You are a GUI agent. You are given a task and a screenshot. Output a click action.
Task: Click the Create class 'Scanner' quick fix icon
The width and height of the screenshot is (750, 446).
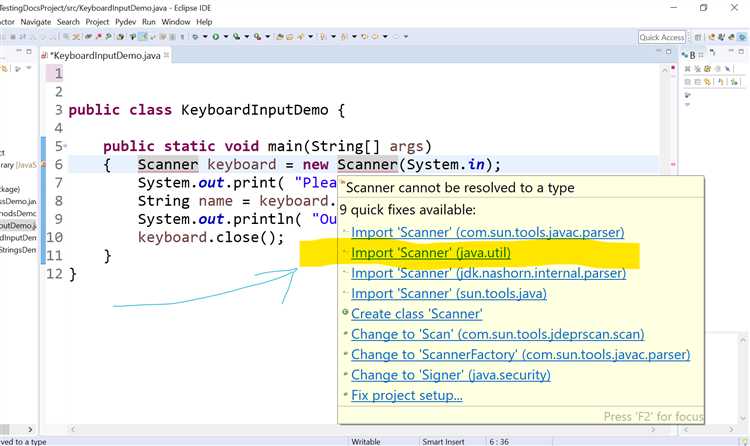345,312
